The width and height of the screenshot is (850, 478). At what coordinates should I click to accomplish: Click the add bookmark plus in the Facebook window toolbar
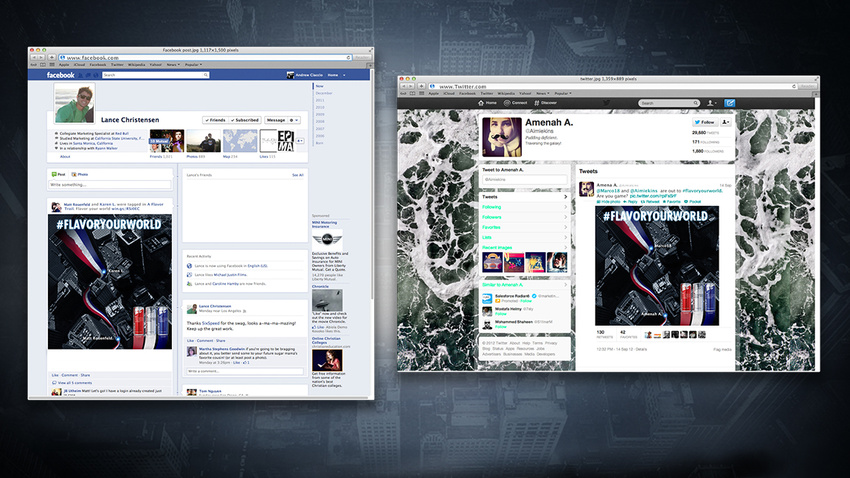tap(52, 57)
